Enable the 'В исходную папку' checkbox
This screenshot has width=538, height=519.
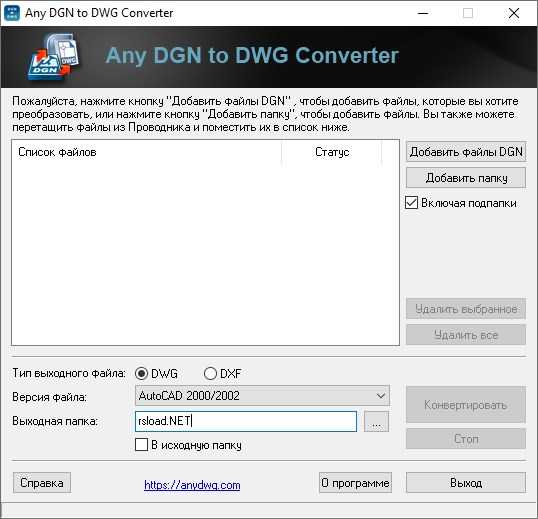[141, 445]
